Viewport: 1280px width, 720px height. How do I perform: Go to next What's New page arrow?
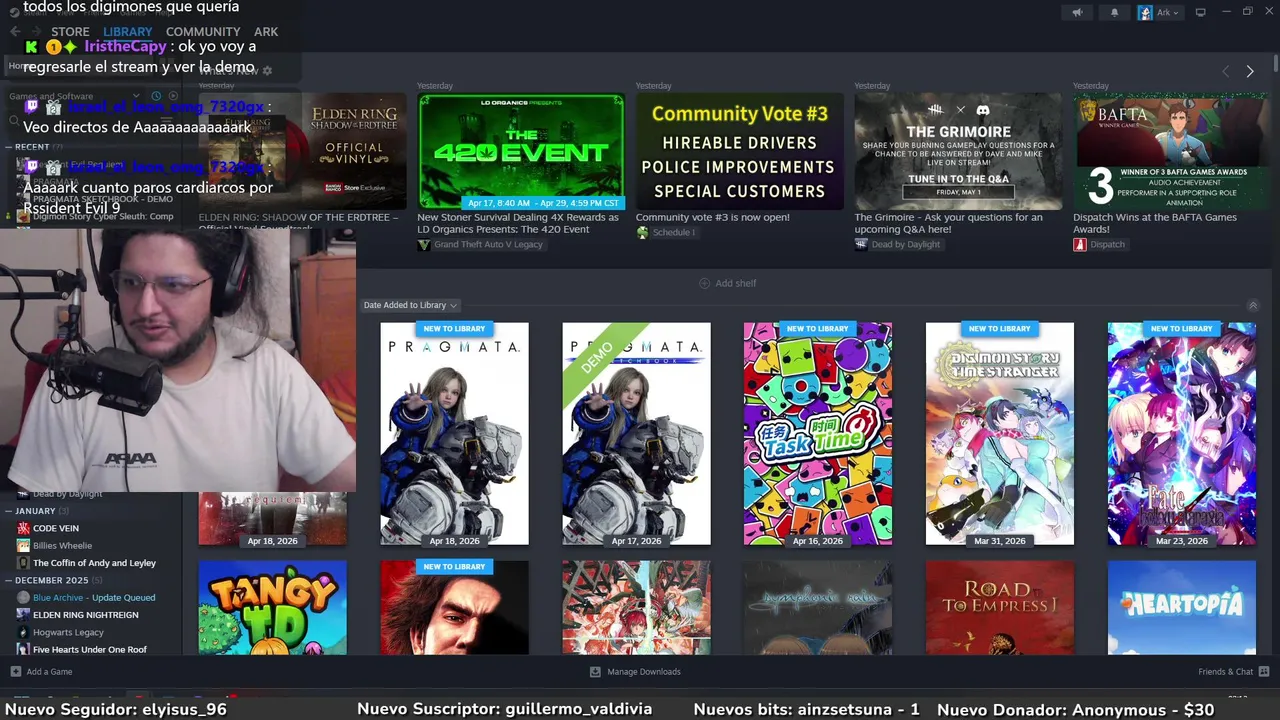click(1250, 71)
